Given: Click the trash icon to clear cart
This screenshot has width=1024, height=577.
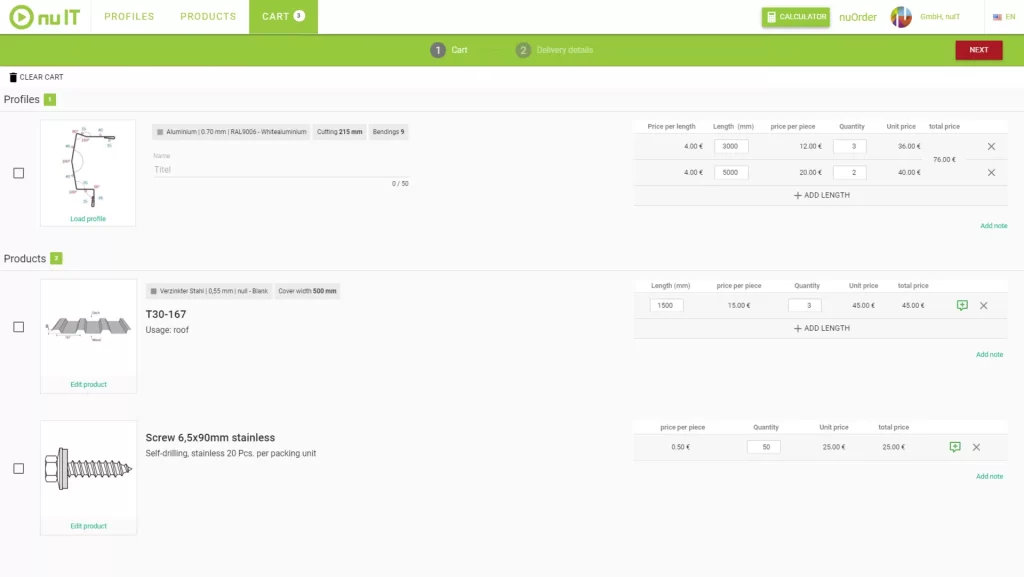Looking at the screenshot, I should click(x=13, y=77).
